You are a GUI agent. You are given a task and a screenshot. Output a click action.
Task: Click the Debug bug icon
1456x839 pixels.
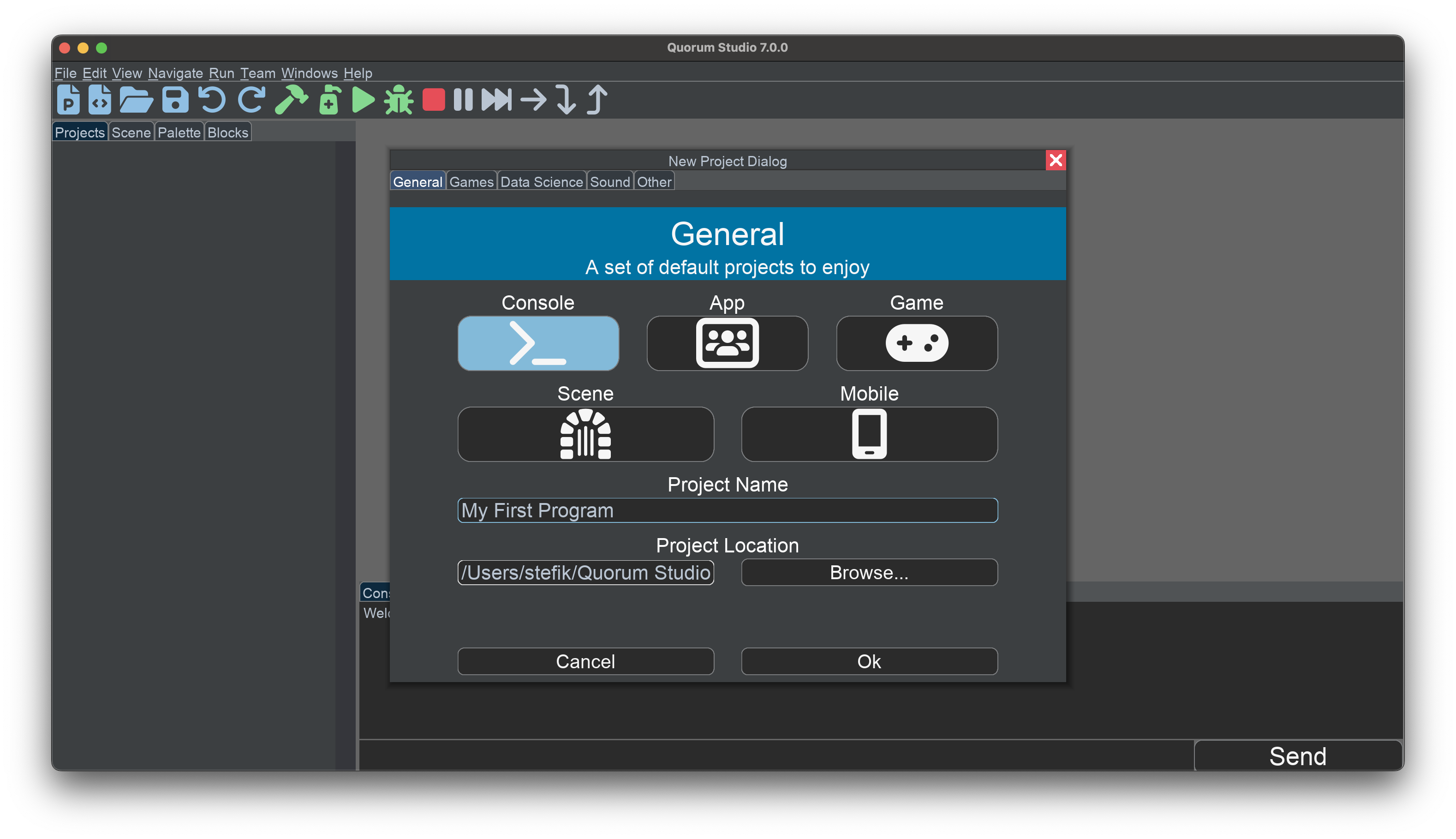click(399, 100)
